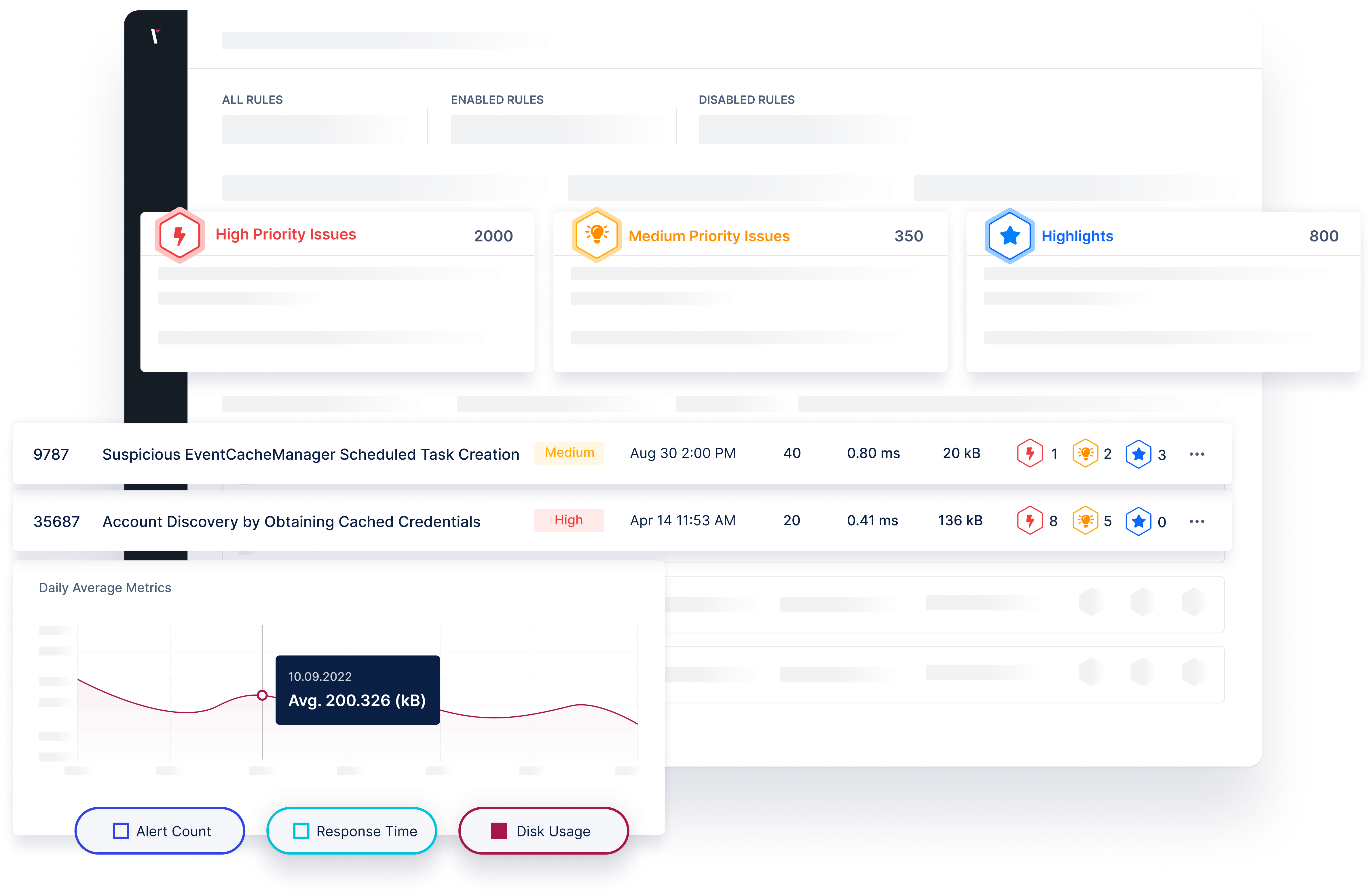Select the ALL RULES tab
This screenshot has height=896, width=1372.
(253, 100)
